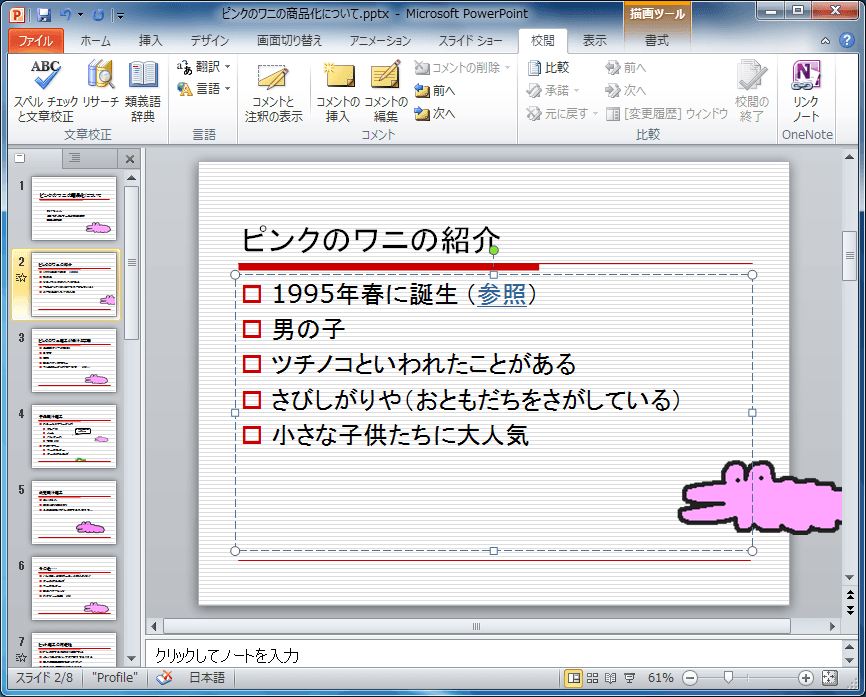Run Spell Check and proofreading (スペルチェックと文章校正)

[45, 91]
